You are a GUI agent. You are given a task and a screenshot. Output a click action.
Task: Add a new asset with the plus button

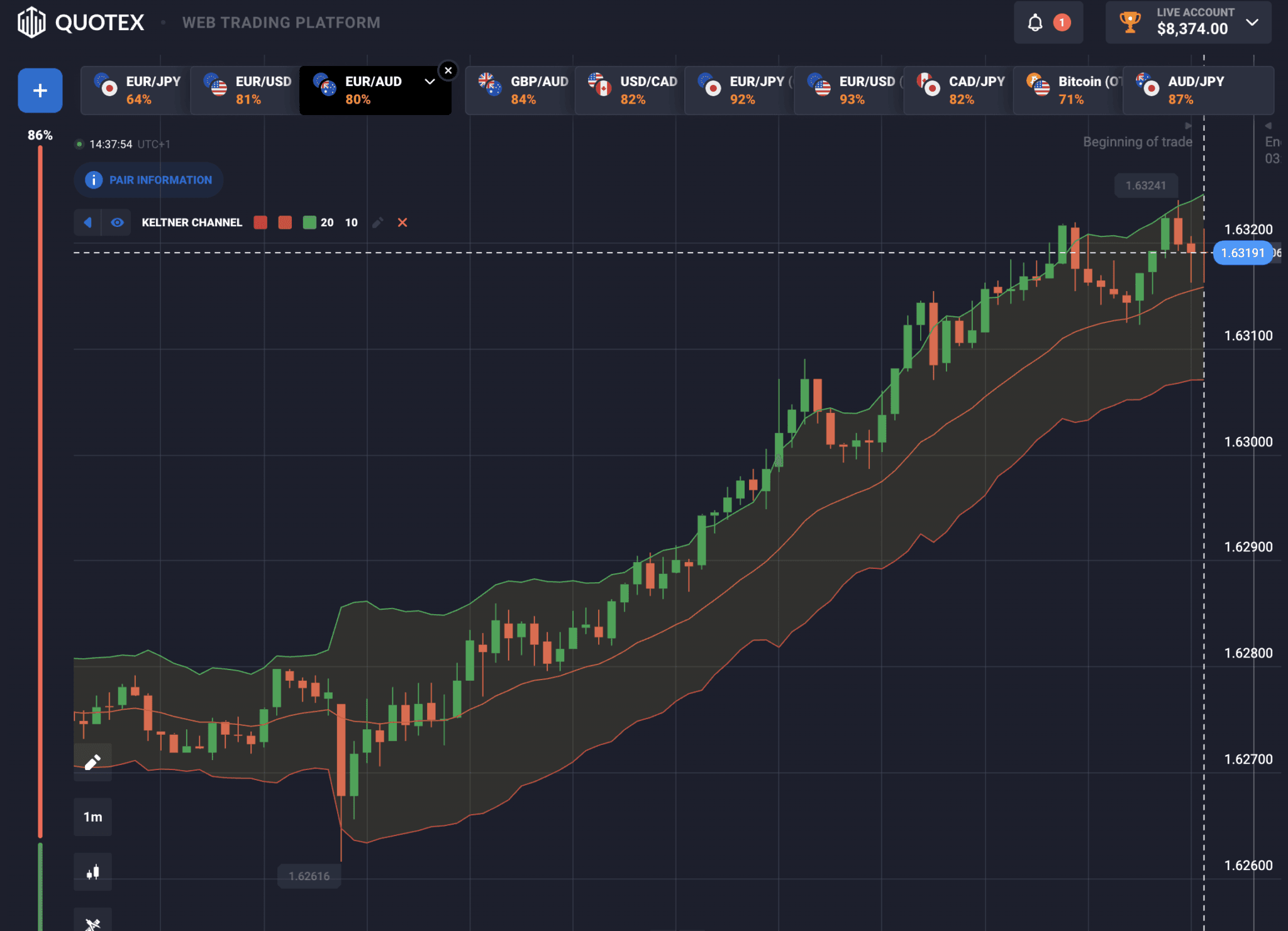40,91
